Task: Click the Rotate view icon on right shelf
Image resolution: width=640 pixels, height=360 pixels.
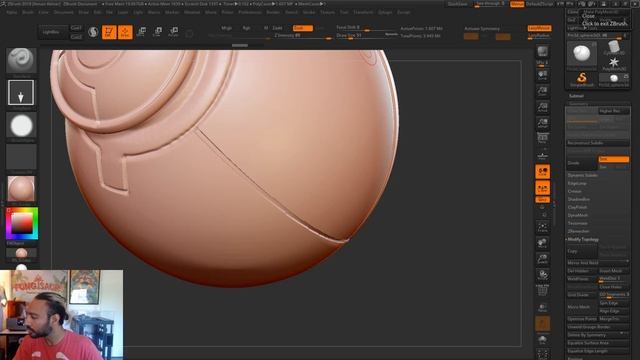Action: tap(542, 275)
